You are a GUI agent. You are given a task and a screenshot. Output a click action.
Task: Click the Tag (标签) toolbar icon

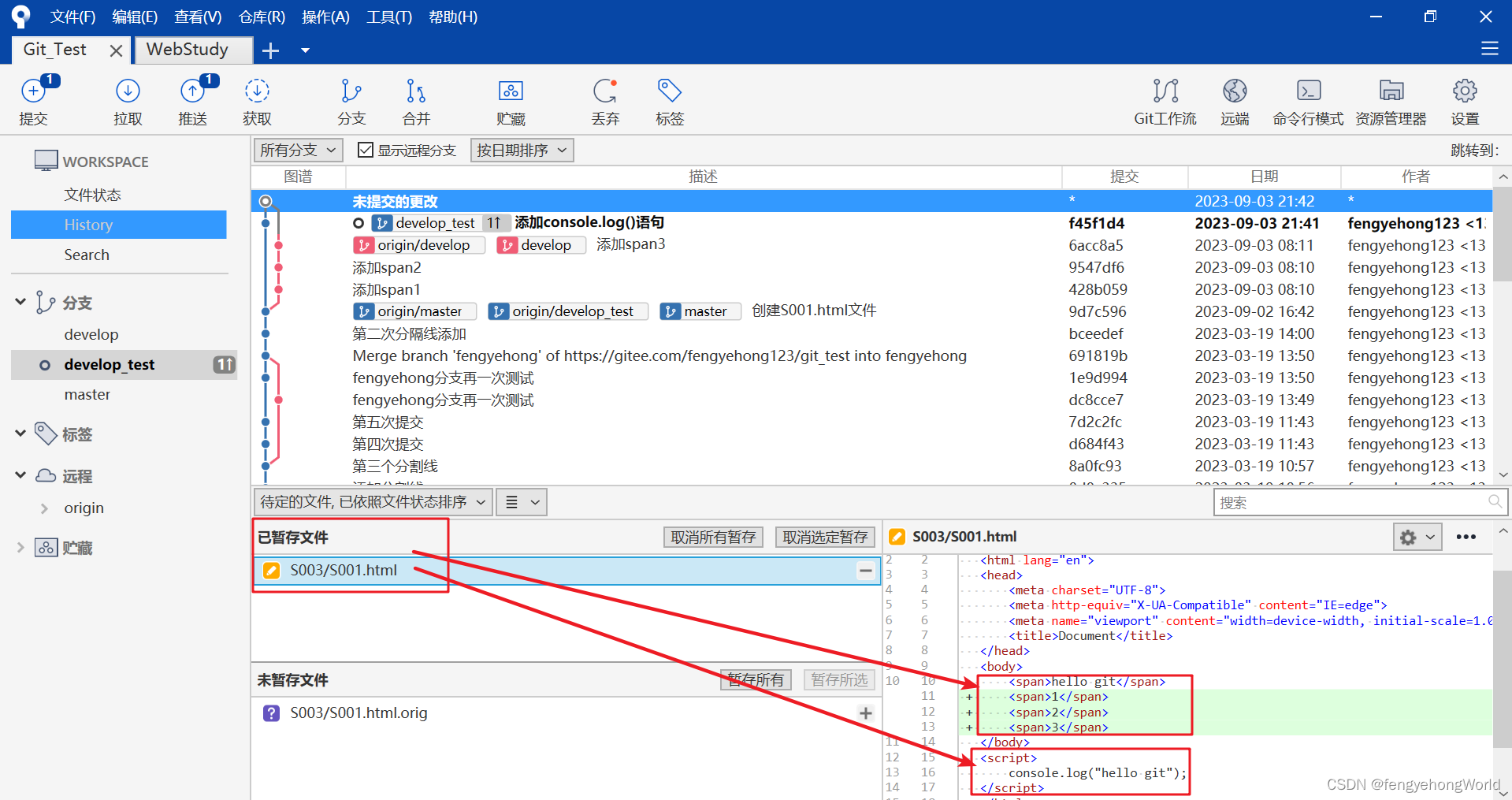click(x=670, y=101)
